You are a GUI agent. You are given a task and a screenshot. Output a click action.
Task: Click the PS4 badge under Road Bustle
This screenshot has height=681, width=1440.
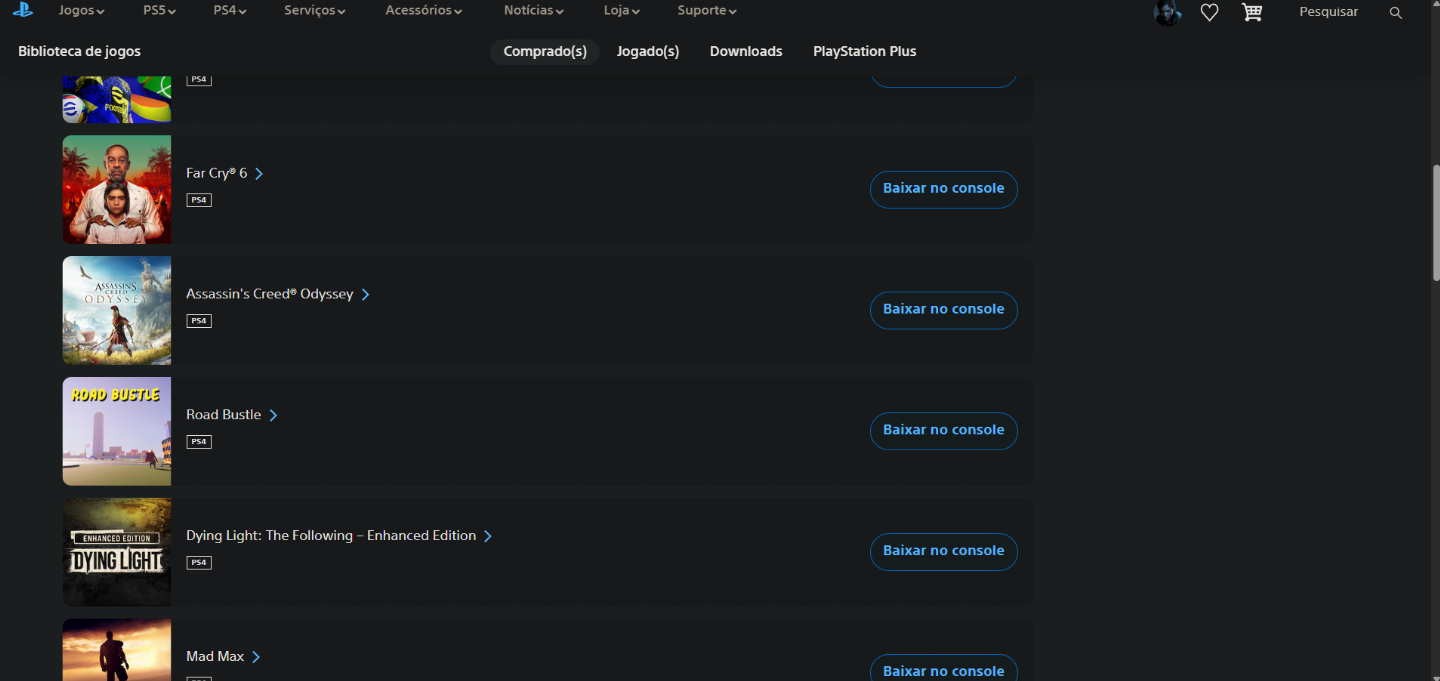[199, 442]
